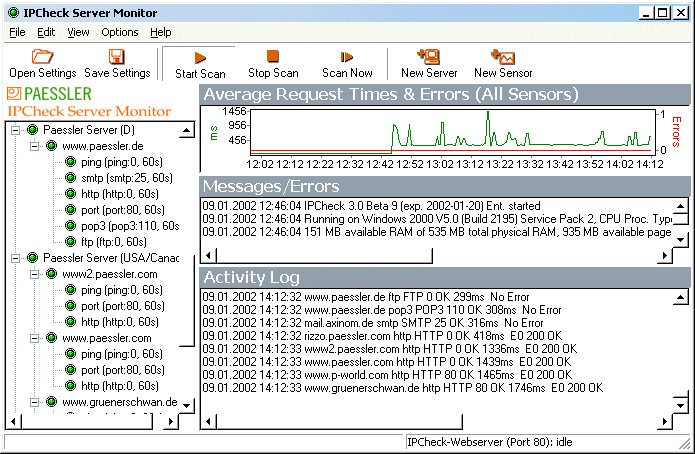Open the Help menu
695x454 pixels.
160,32
